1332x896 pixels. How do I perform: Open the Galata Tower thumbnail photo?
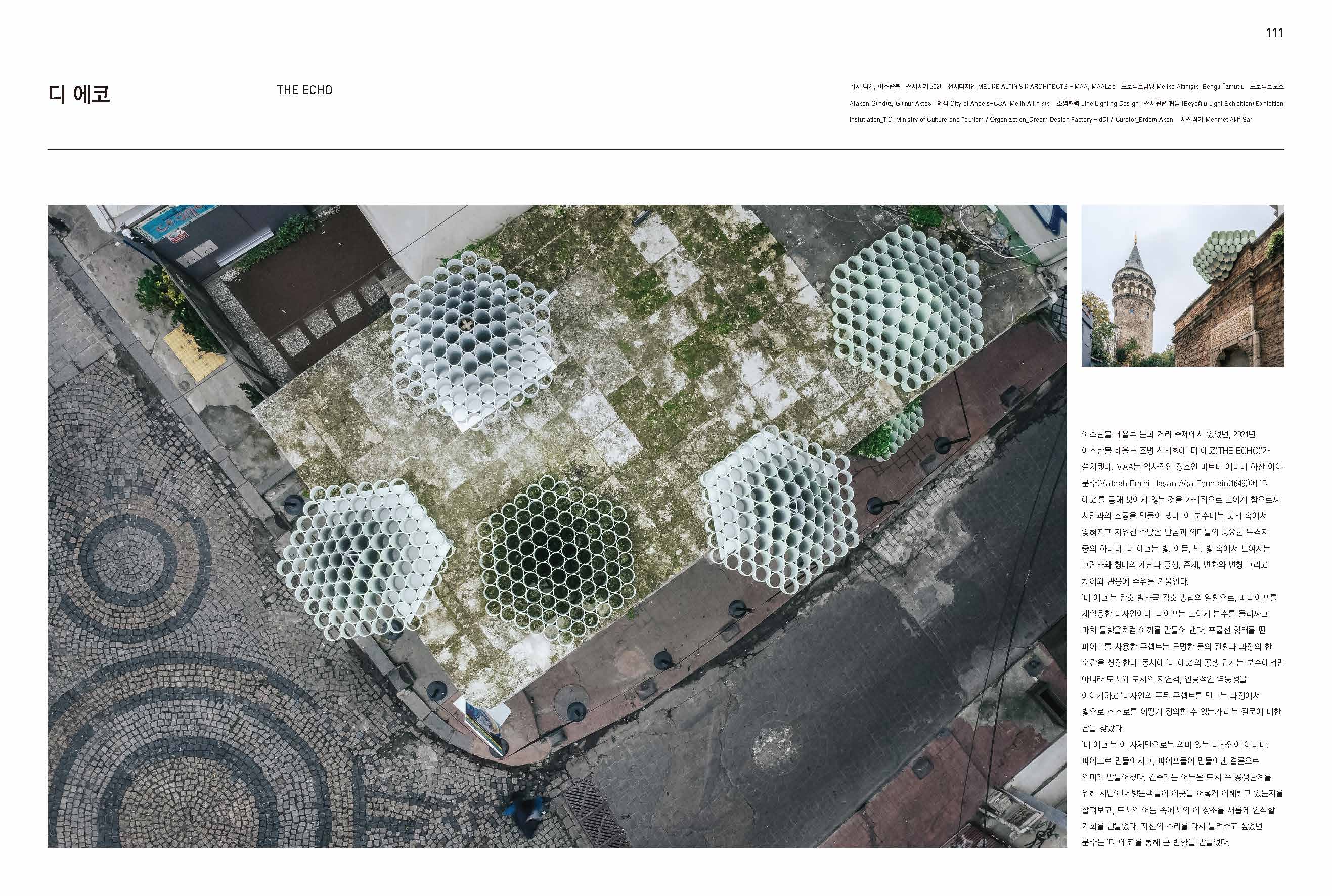[1182, 285]
